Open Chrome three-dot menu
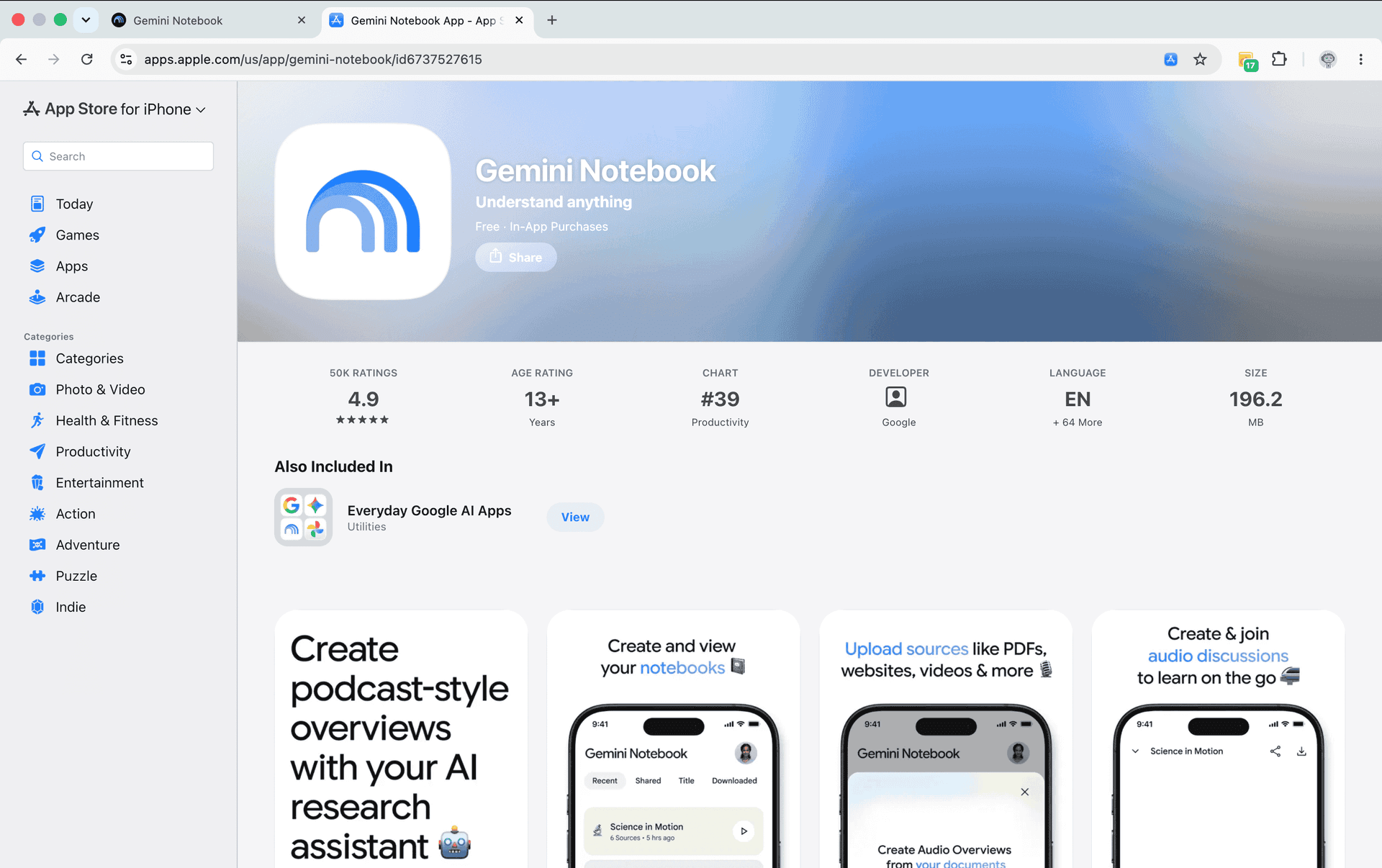1382x868 pixels. click(x=1360, y=59)
